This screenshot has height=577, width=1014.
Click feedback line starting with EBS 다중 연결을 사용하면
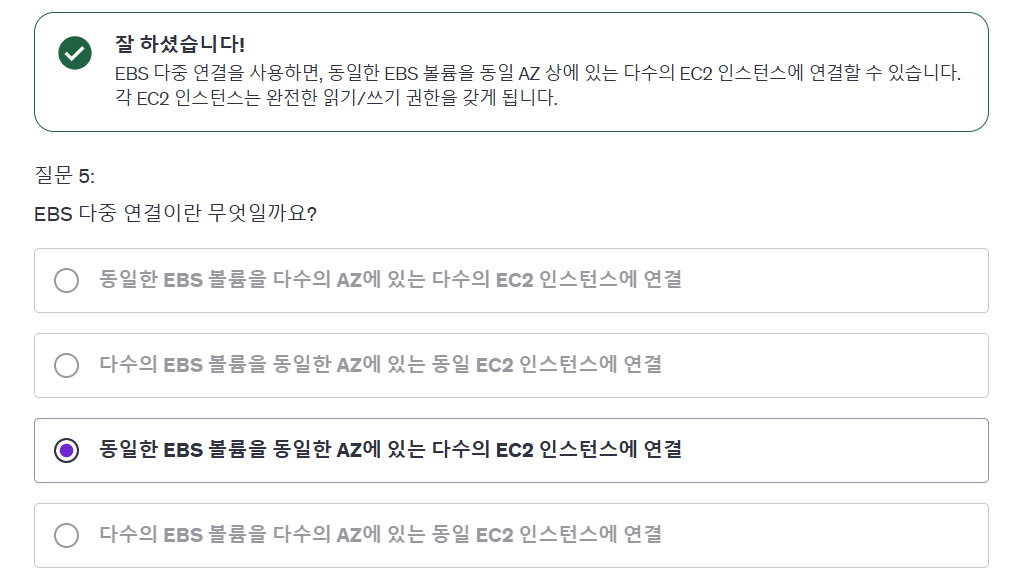(x=538, y=73)
